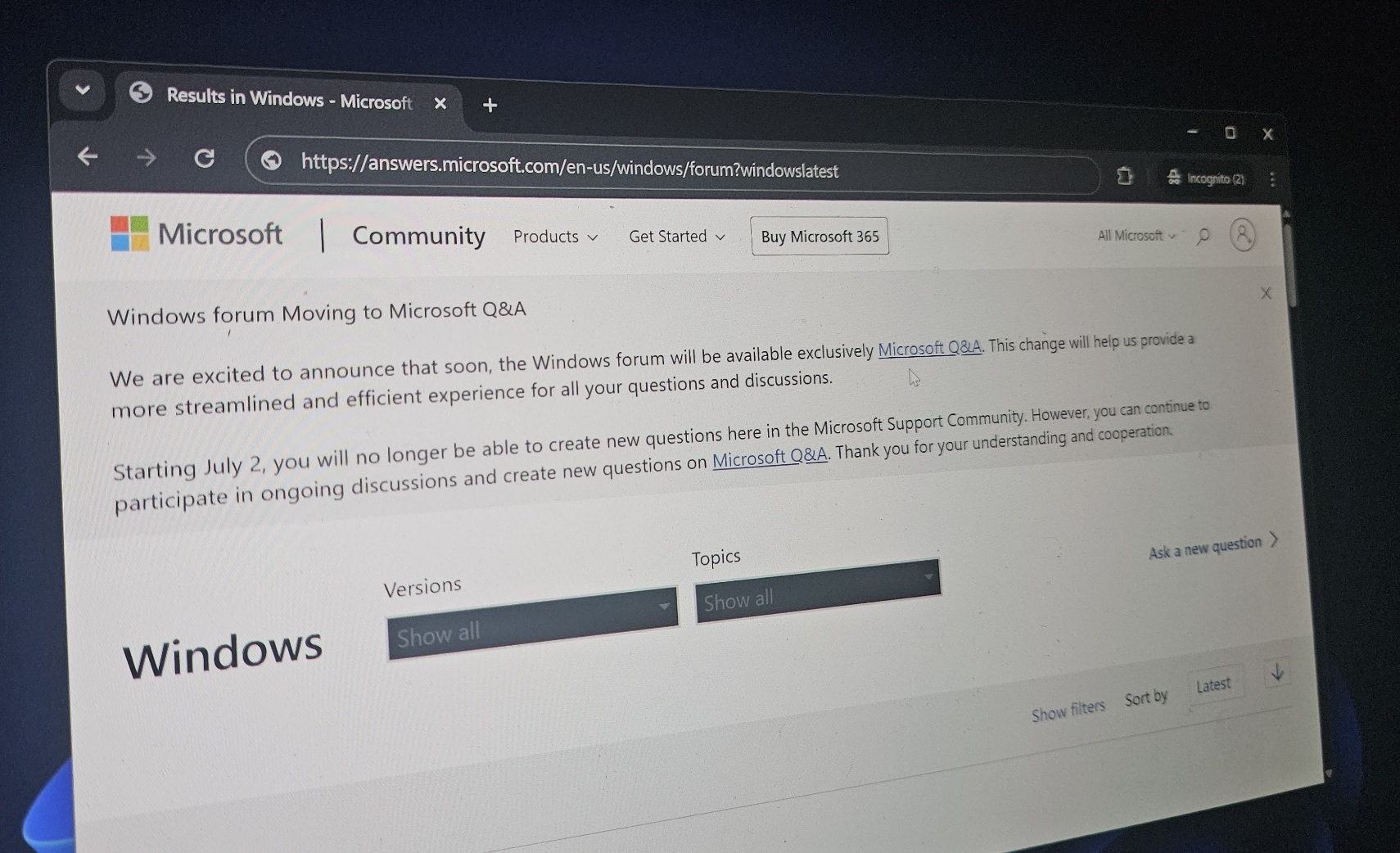The image size is (1400, 853).
Task: Open the Topics Show all dropdown
Action: pyautogui.click(x=817, y=591)
